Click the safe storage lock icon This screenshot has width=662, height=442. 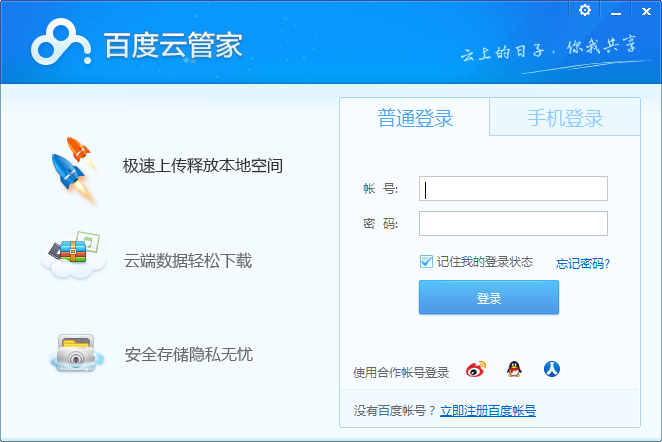[76, 353]
